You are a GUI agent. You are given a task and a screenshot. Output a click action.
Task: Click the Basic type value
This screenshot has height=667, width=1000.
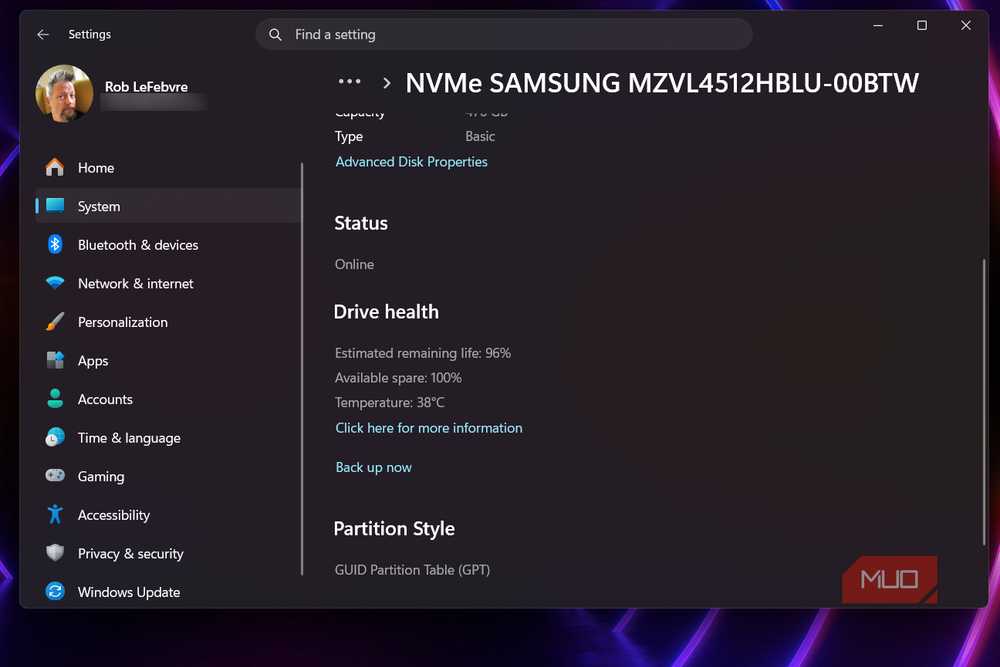pyautogui.click(x=480, y=136)
